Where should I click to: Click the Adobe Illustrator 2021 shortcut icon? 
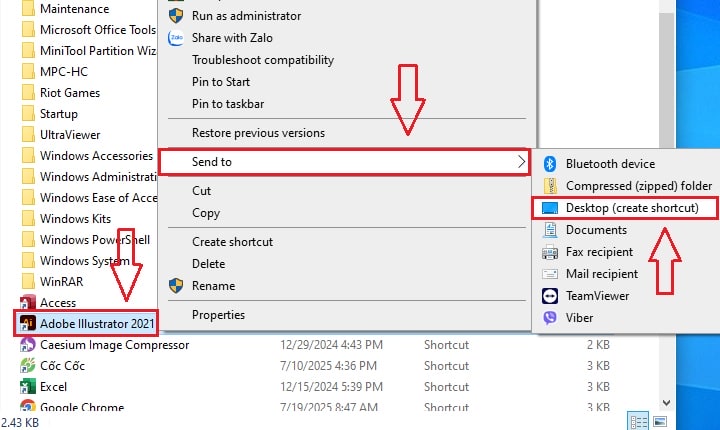point(28,324)
